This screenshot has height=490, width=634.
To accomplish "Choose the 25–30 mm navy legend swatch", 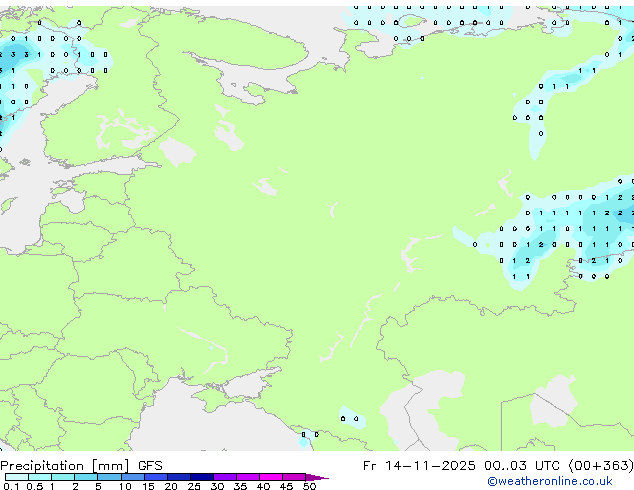I will pos(202,477).
